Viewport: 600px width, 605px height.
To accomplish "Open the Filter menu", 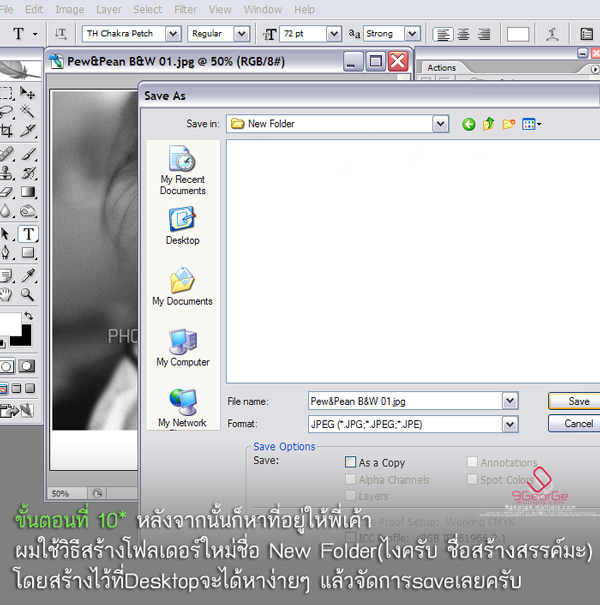I will (185, 9).
